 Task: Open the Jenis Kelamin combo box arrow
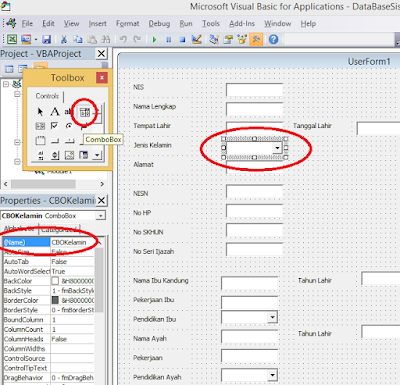(x=277, y=148)
